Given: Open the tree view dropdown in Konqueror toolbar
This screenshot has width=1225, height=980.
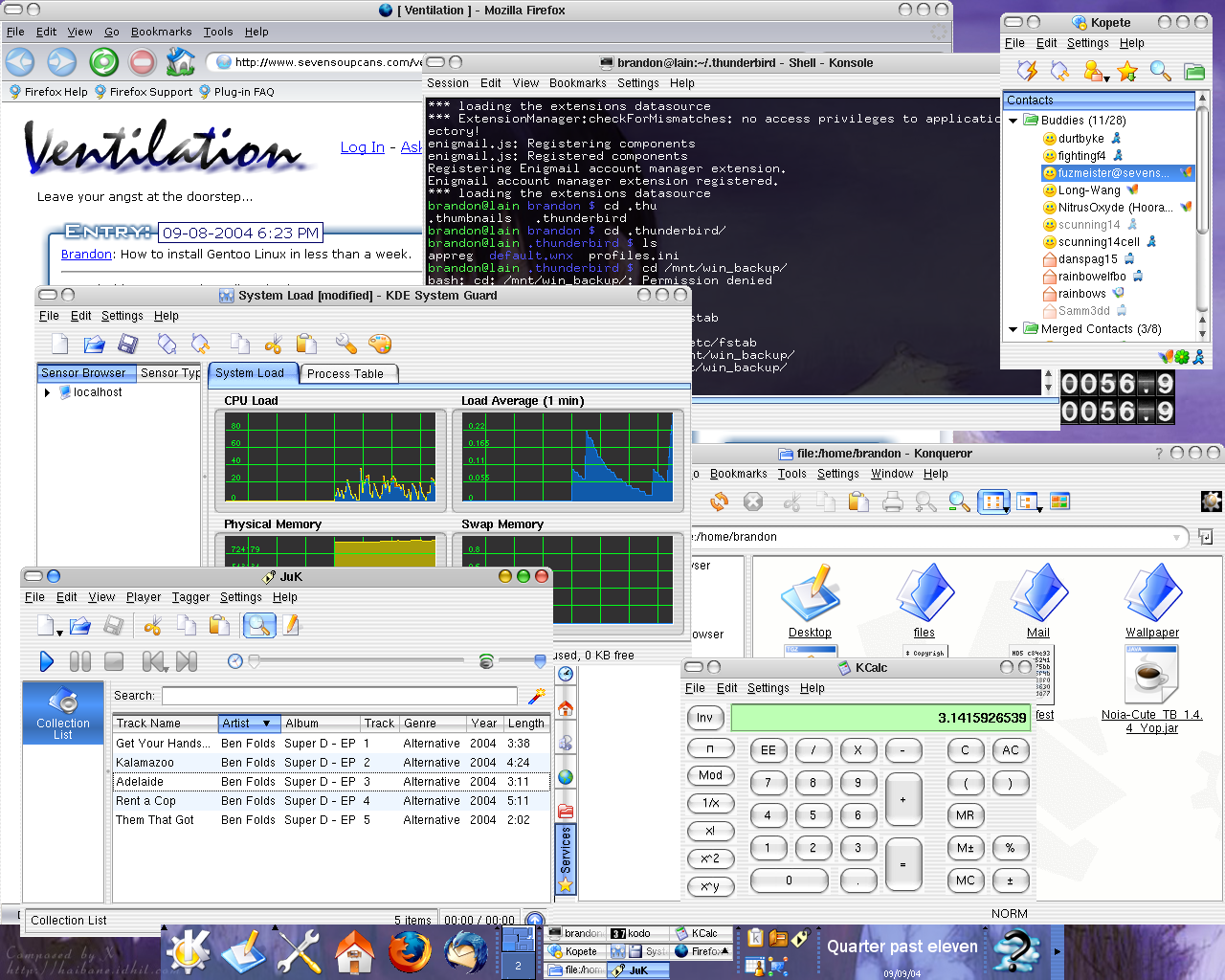Looking at the screenshot, I should click(x=1039, y=509).
